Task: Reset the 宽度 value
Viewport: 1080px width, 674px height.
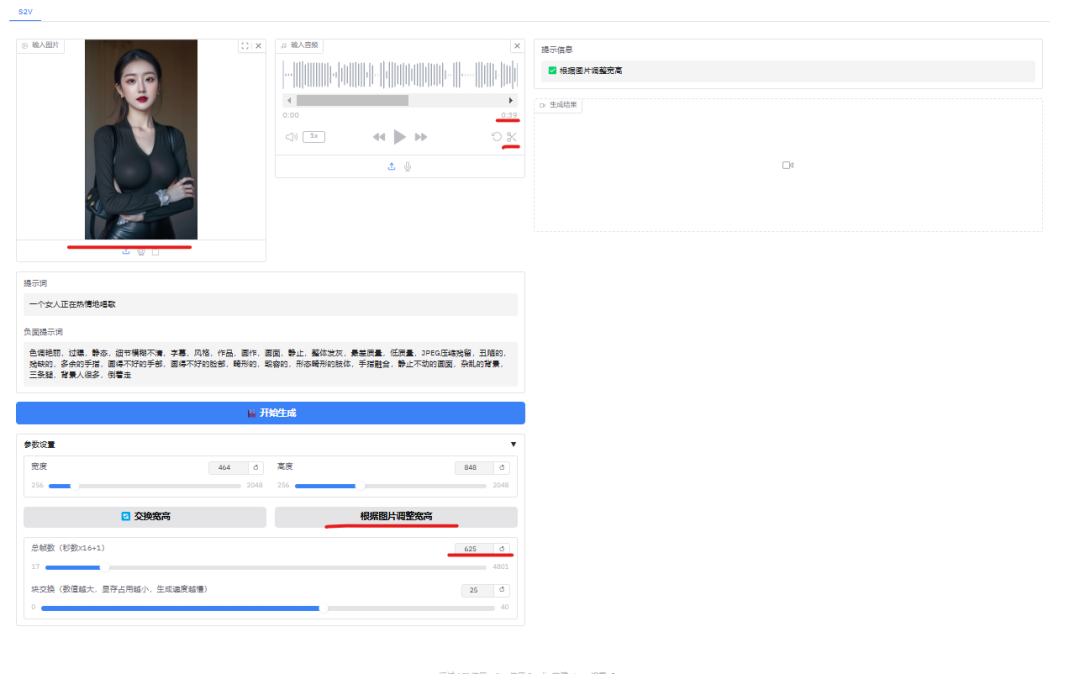Action: [x=256, y=467]
